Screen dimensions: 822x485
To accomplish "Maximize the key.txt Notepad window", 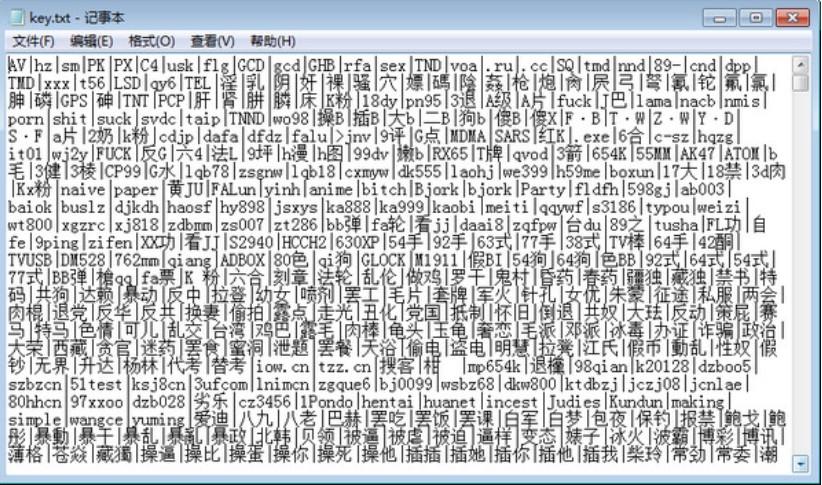I will coord(755,18).
